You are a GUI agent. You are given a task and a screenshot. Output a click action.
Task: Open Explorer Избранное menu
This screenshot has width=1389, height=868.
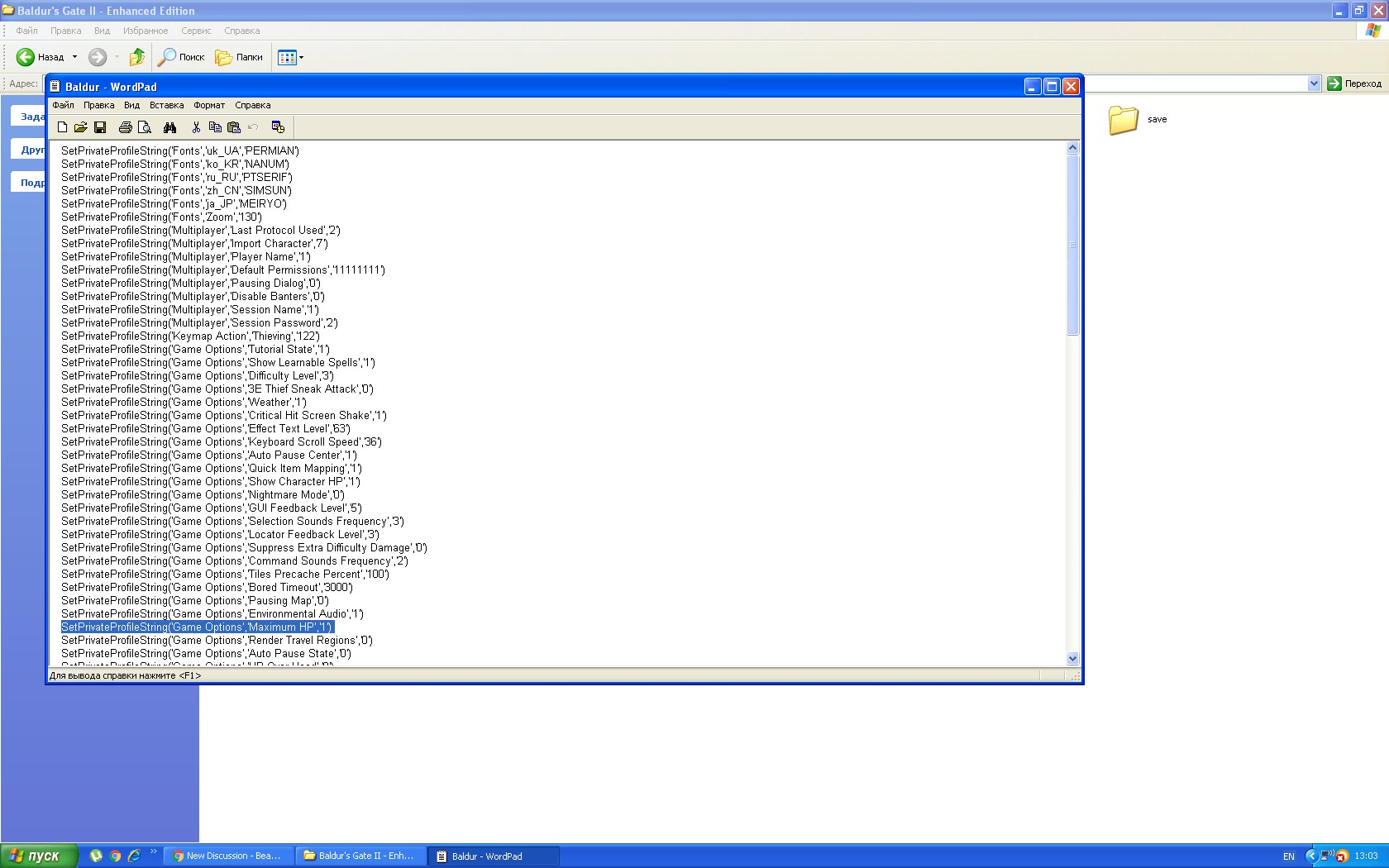146,31
